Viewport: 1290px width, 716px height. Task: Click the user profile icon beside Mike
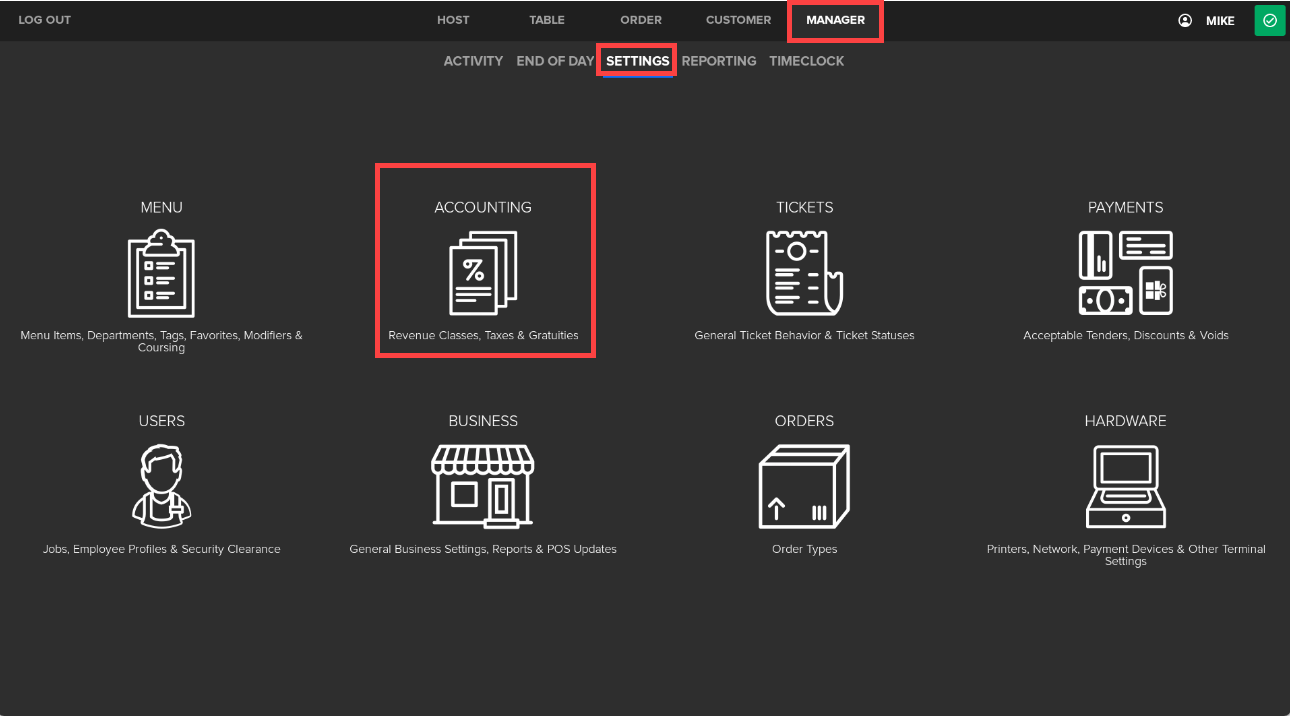tap(1185, 20)
